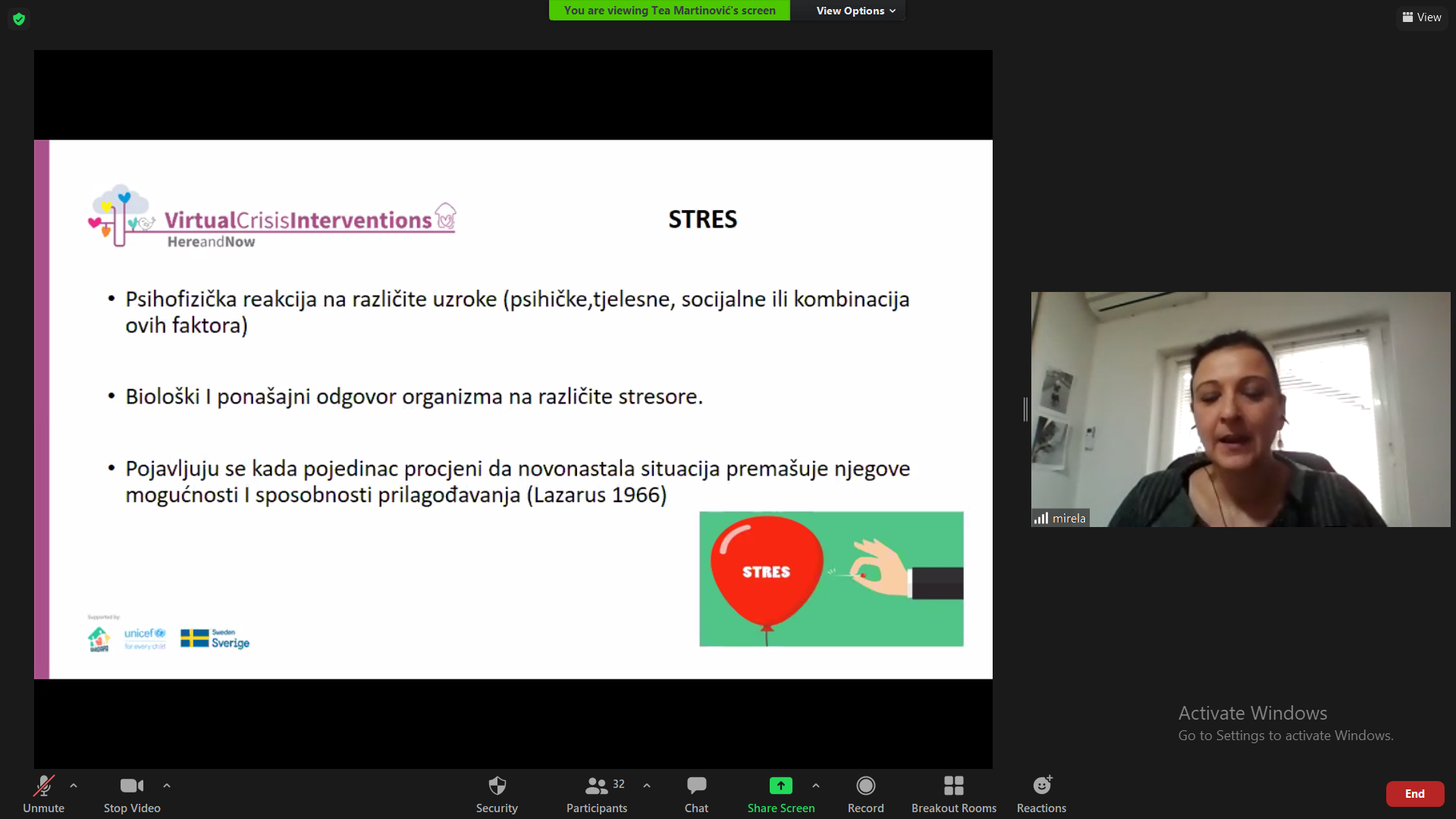Screen dimensions: 1456x819
Task: Expand share options arrow beside Share Screen
Action: [x=816, y=786]
